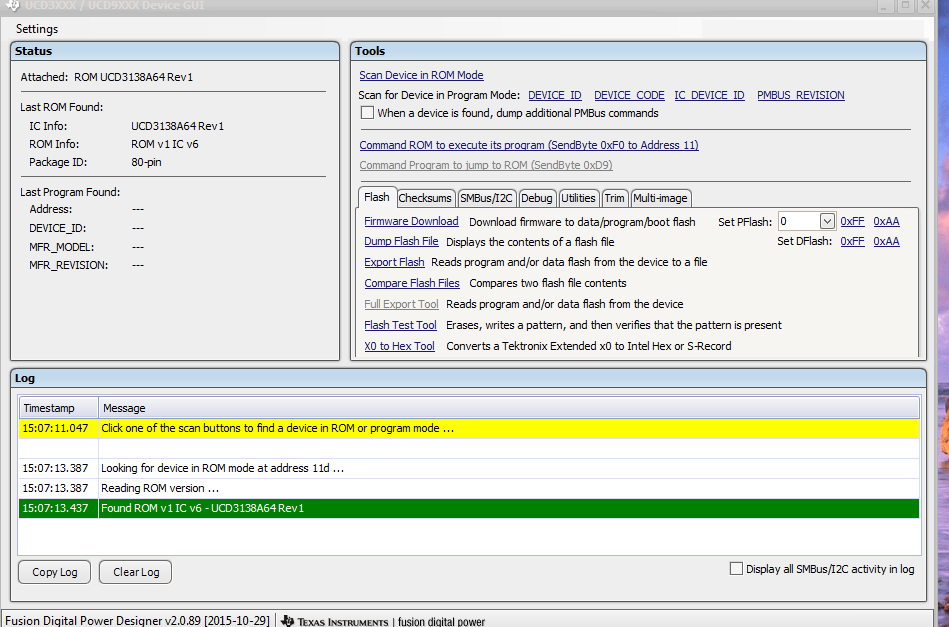The height and width of the screenshot is (627, 949).
Task: Switch to the Trim tab
Action: tap(614, 198)
